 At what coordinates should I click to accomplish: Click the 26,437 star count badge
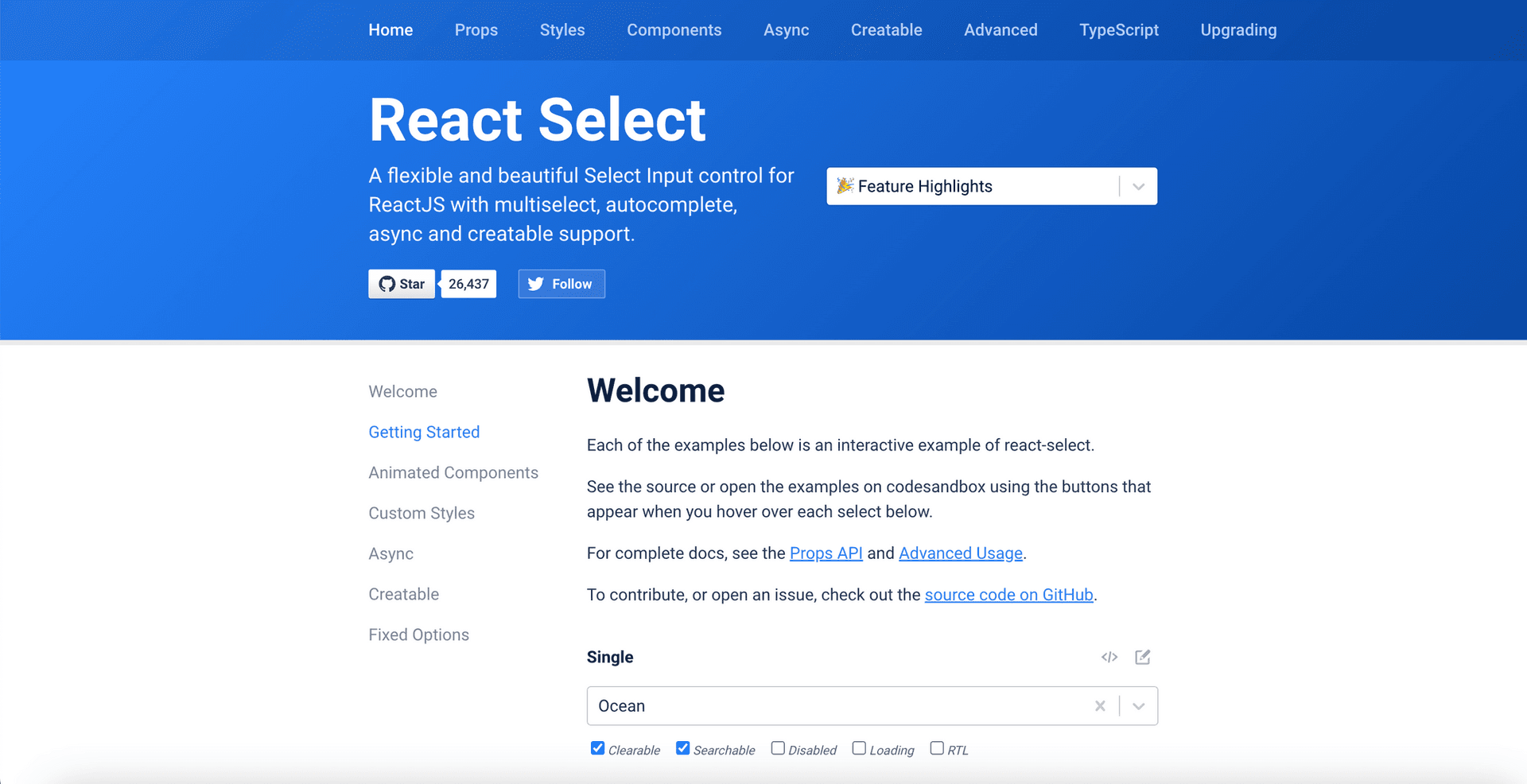[468, 284]
